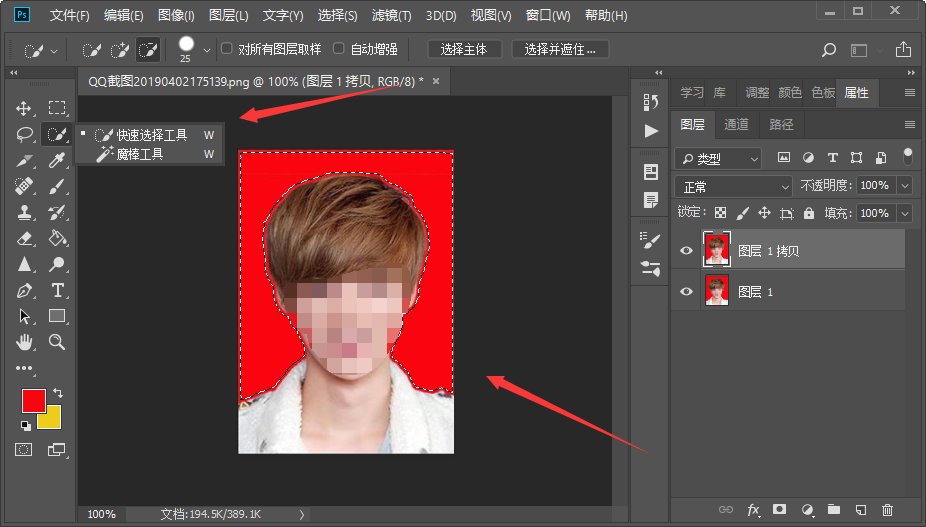Screen dimensions: 926x527
Task: Select the Hand tool
Action: click(24, 342)
